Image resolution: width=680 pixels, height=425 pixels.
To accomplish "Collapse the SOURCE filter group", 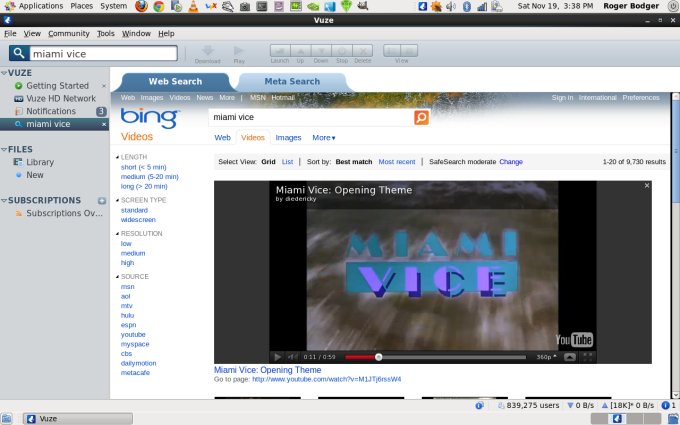I will coord(118,276).
